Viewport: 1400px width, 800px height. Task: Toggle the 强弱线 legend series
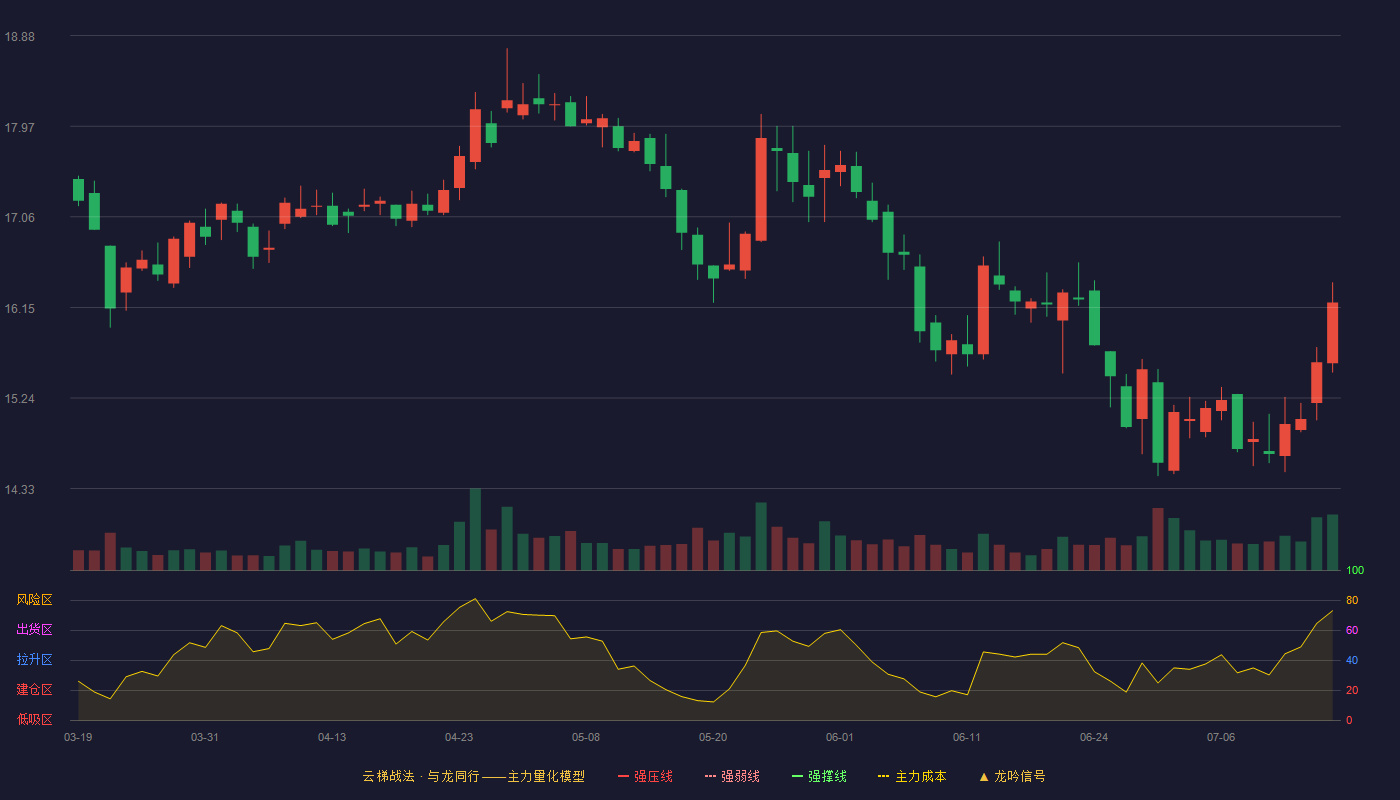pyautogui.click(x=732, y=776)
